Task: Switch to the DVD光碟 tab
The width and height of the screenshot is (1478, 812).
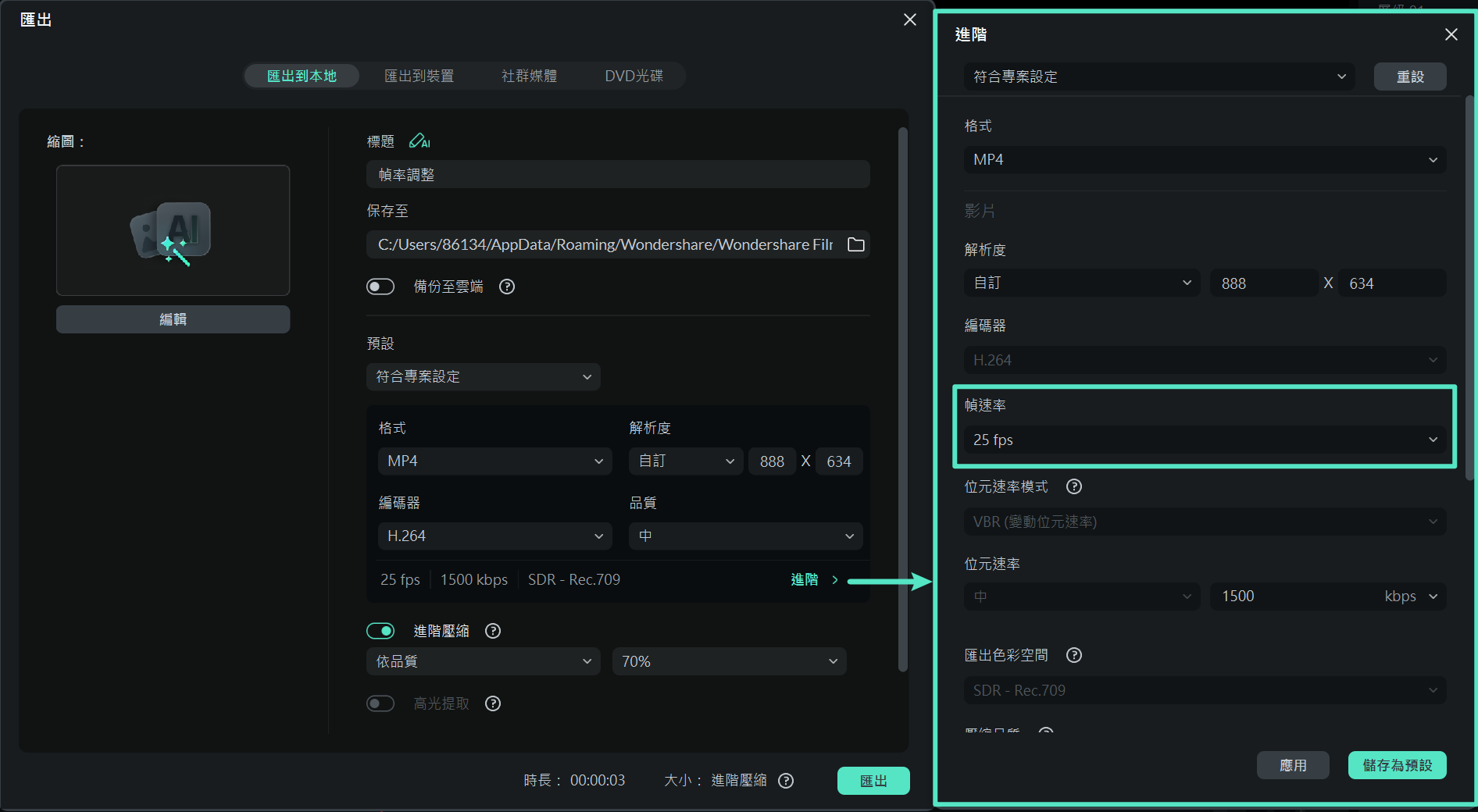Action: [634, 76]
